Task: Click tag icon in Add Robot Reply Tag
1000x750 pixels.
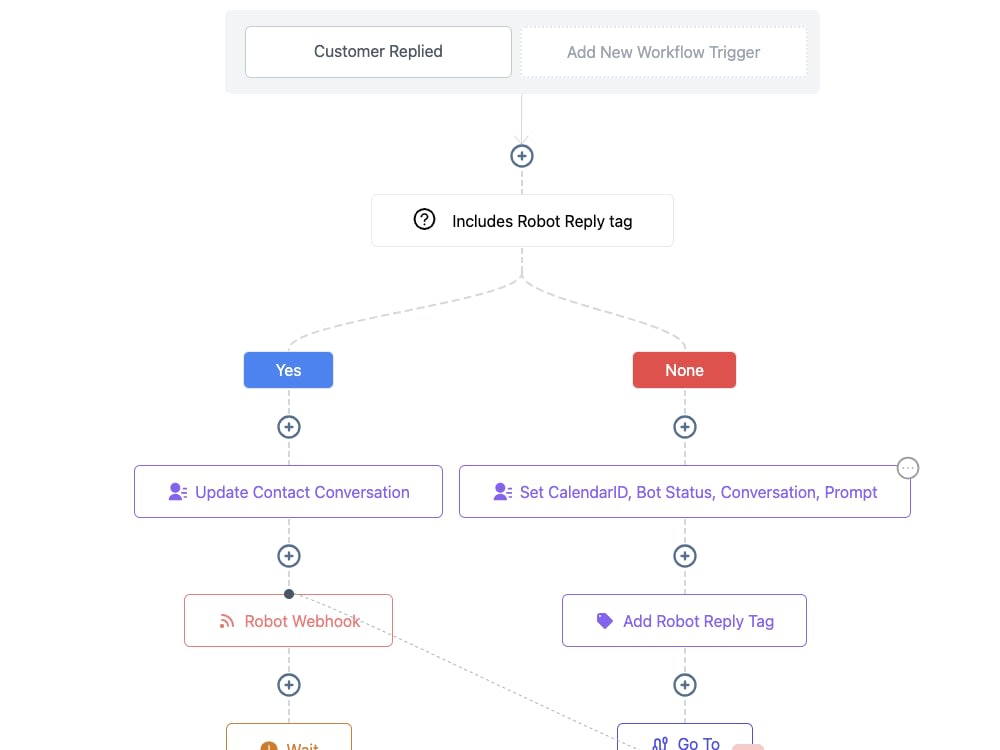Action: pos(605,621)
